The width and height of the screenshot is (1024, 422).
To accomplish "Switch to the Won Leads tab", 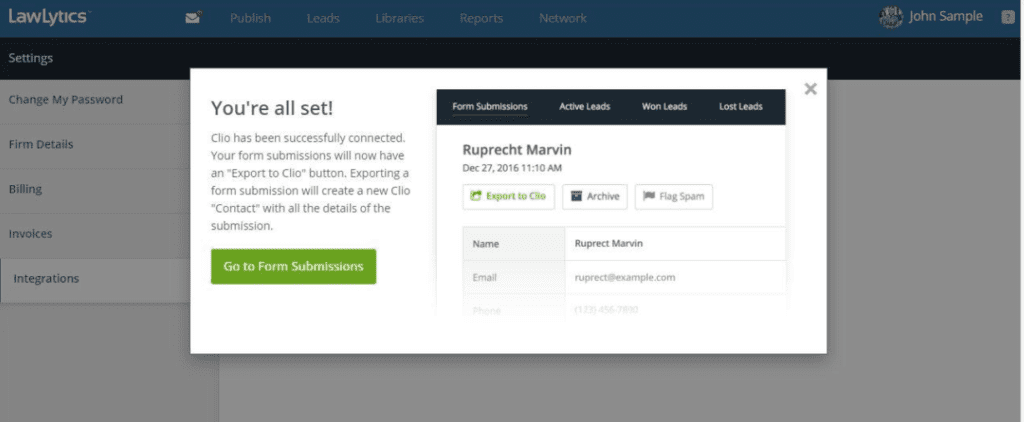I will pyautogui.click(x=664, y=106).
